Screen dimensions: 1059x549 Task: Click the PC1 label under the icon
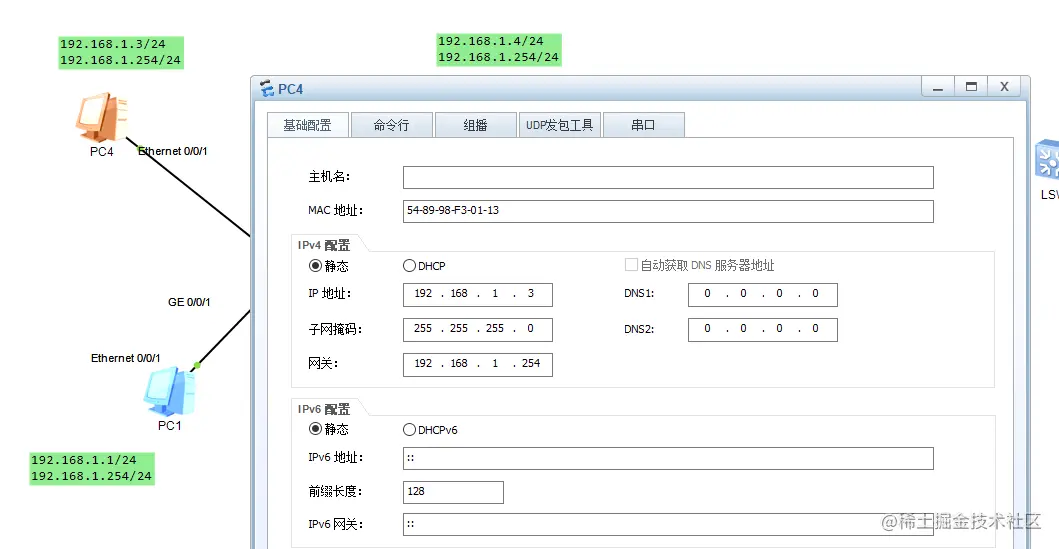pos(170,425)
